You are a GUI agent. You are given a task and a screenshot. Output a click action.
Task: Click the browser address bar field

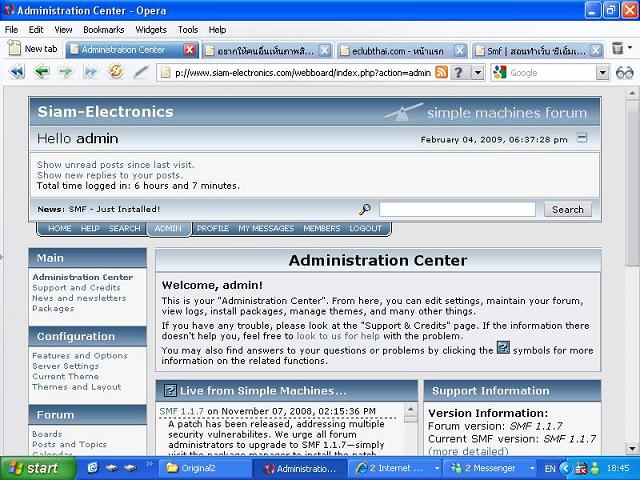pos(302,73)
